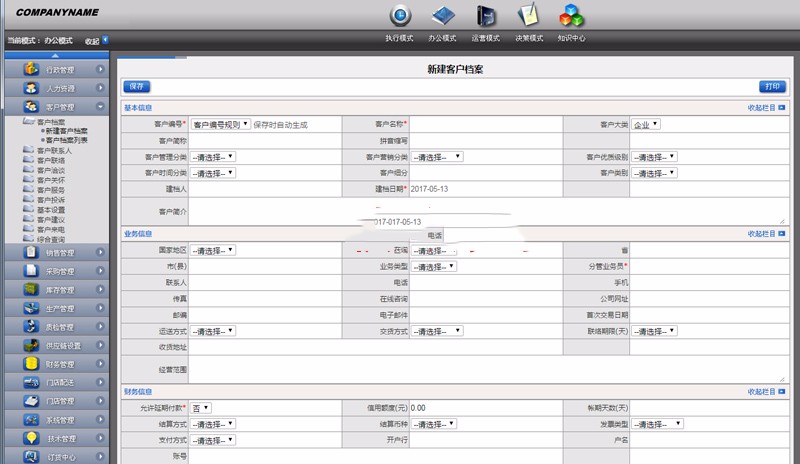
Task: Open the 允许延期付款 dropdown
Action: tap(201, 408)
